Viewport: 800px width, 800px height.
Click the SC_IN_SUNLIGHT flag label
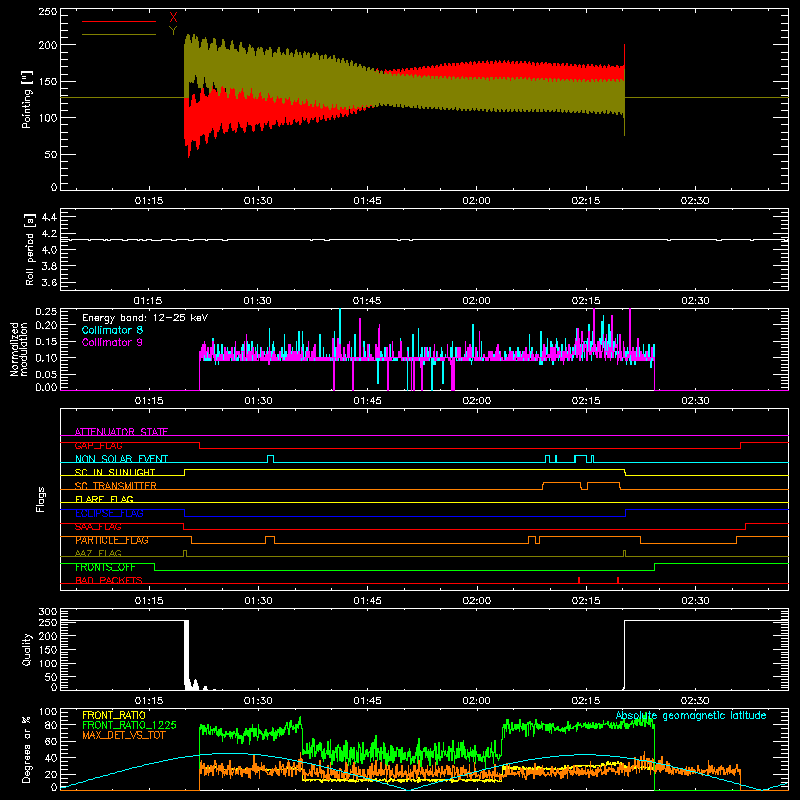pyautogui.click(x=115, y=472)
